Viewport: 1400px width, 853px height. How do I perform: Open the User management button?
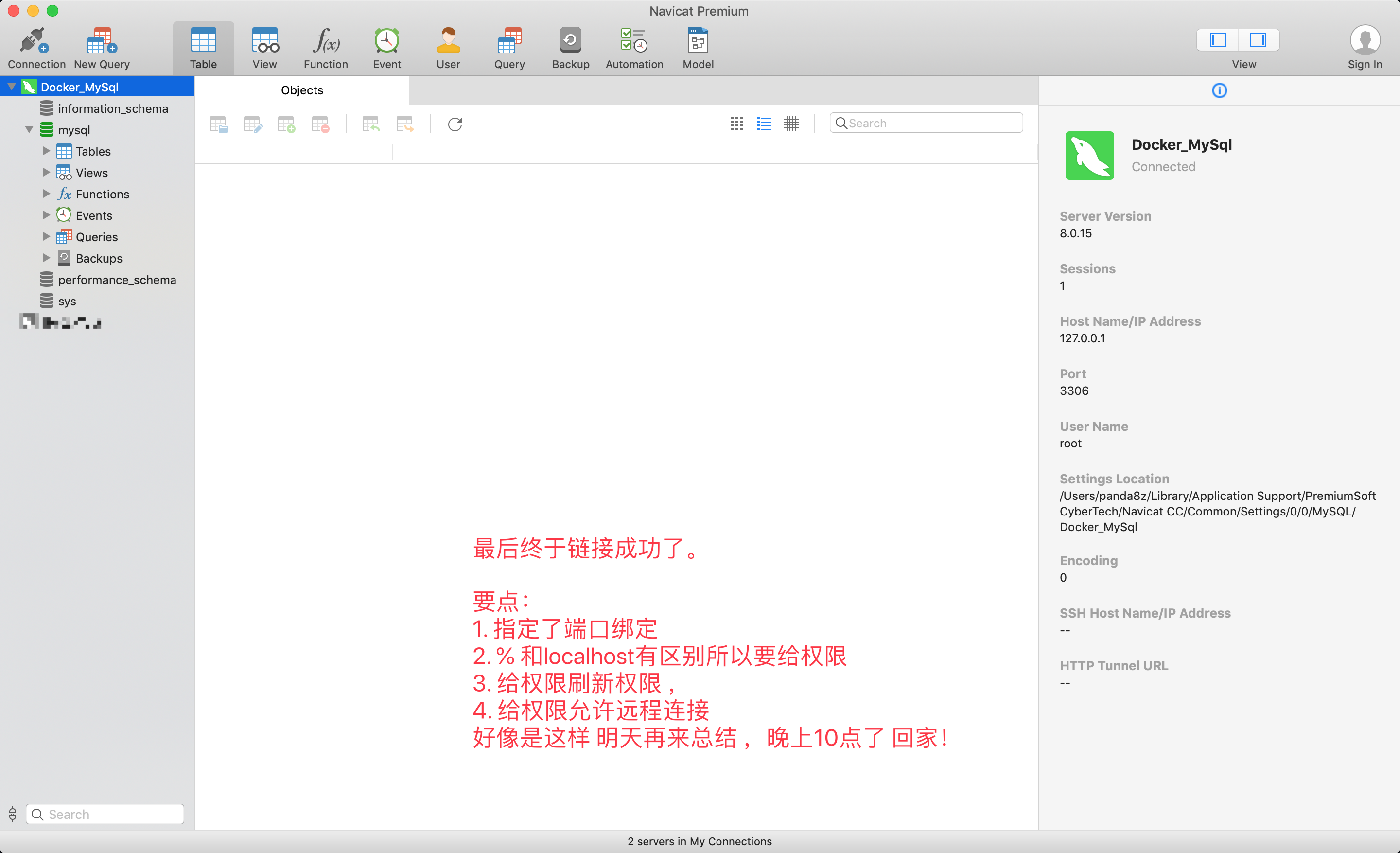click(448, 48)
